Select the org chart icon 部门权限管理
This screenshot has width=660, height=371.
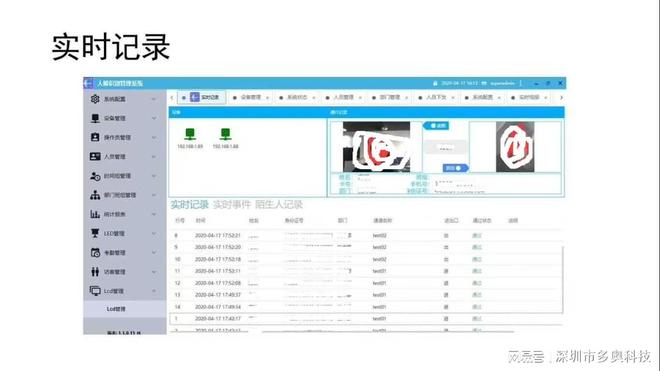pos(95,195)
